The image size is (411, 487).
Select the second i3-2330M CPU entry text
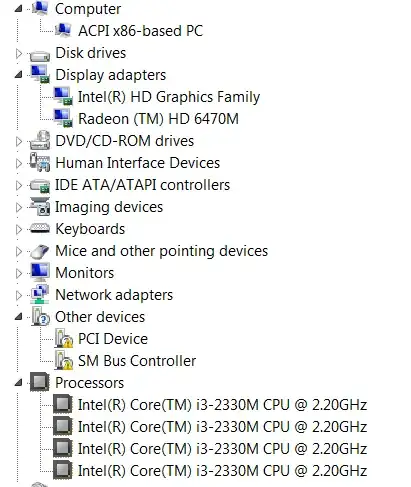(223, 427)
